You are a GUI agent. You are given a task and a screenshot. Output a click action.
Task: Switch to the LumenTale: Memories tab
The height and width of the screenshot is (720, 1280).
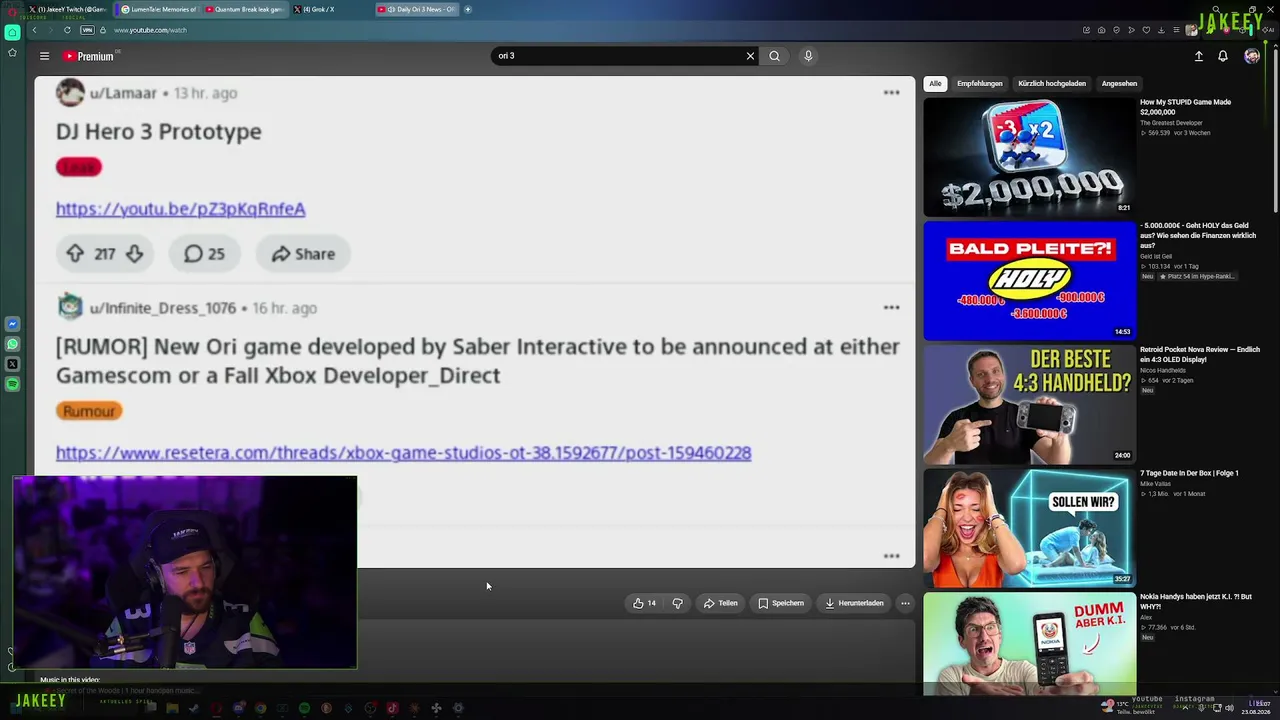click(x=158, y=9)
